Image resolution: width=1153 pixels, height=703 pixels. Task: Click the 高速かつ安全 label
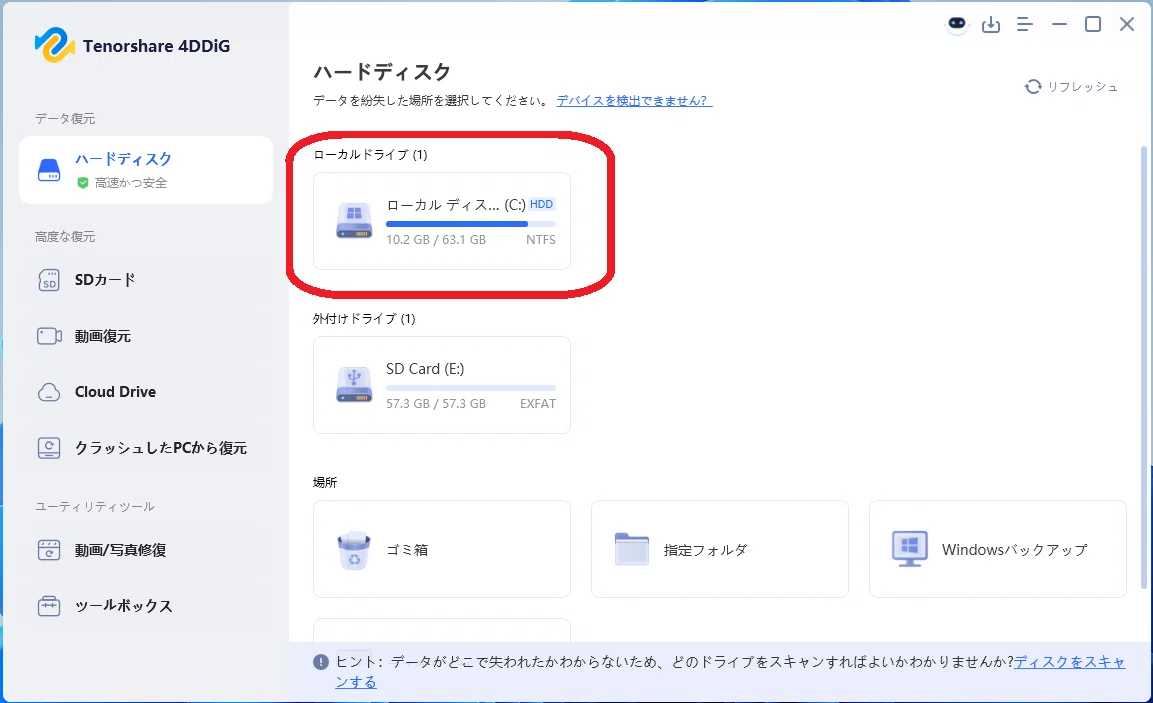[x=131, y=183]
